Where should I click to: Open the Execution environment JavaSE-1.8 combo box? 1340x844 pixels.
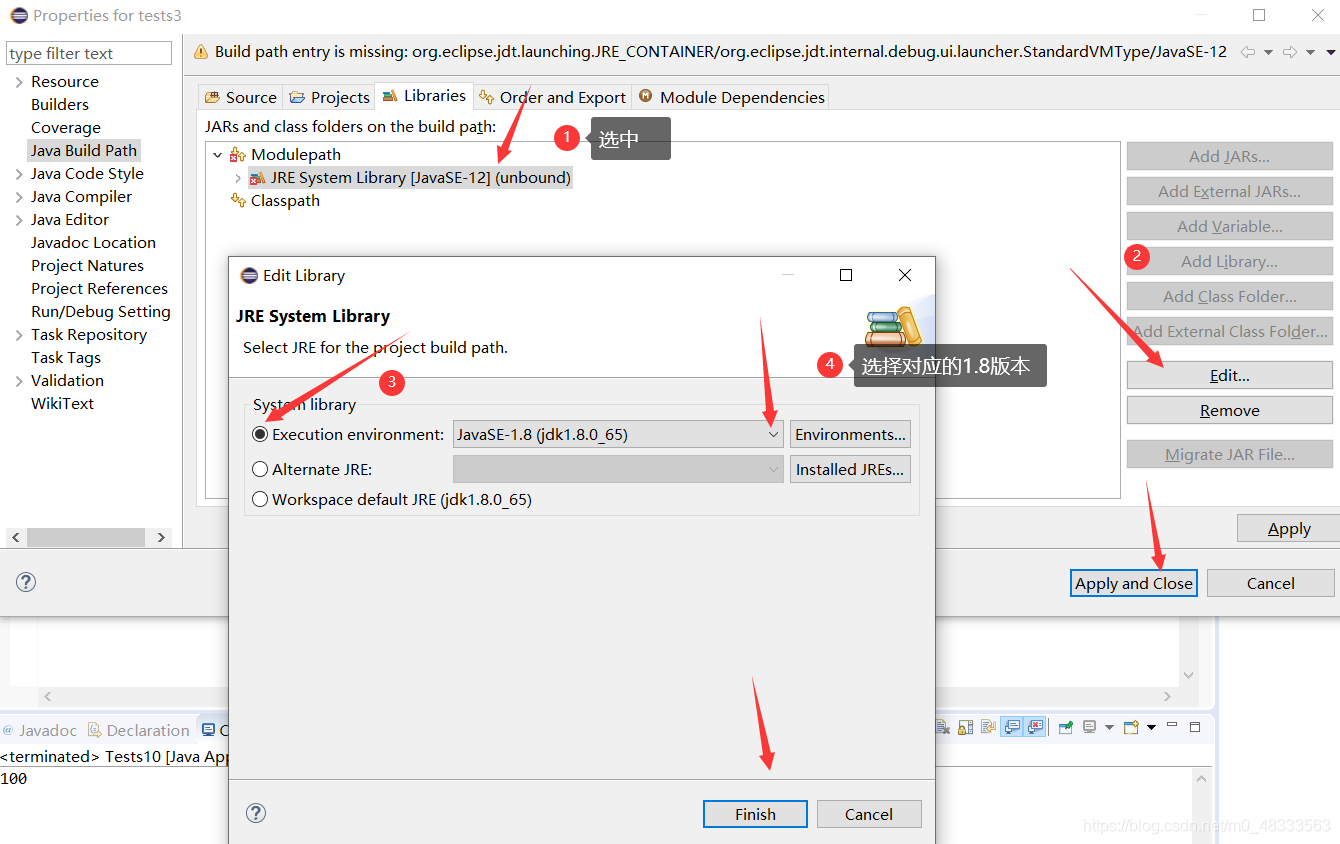(618, 434)
